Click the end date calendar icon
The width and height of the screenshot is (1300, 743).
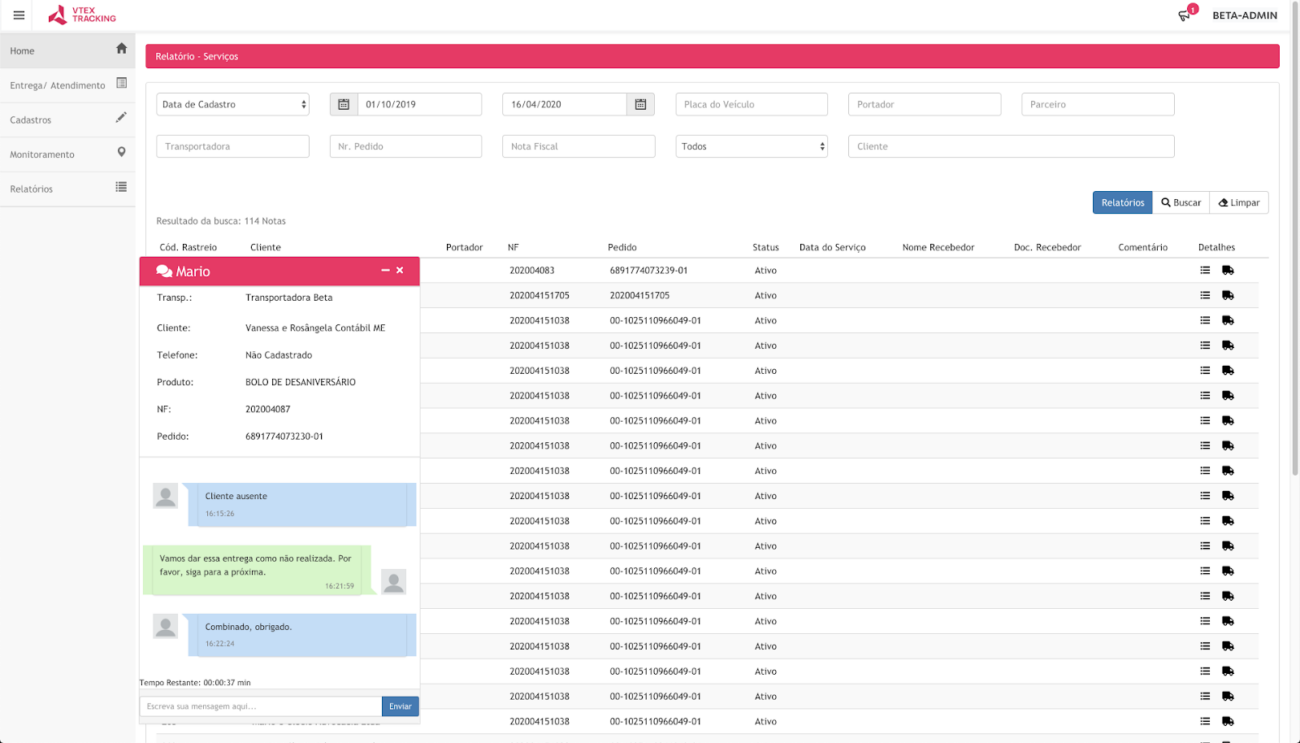[640, 104]
